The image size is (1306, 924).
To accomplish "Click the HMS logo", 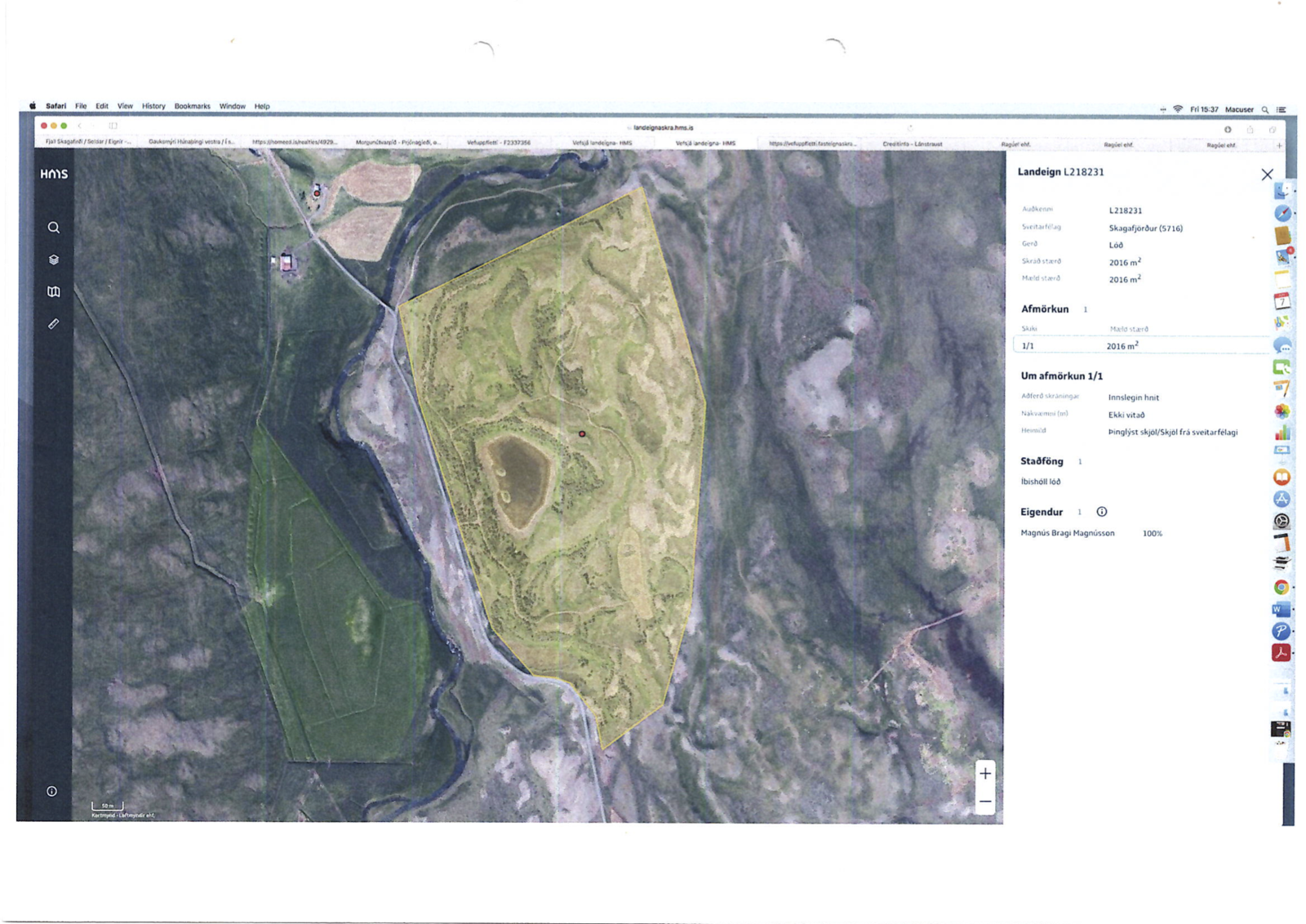I will tap(54, 174).
